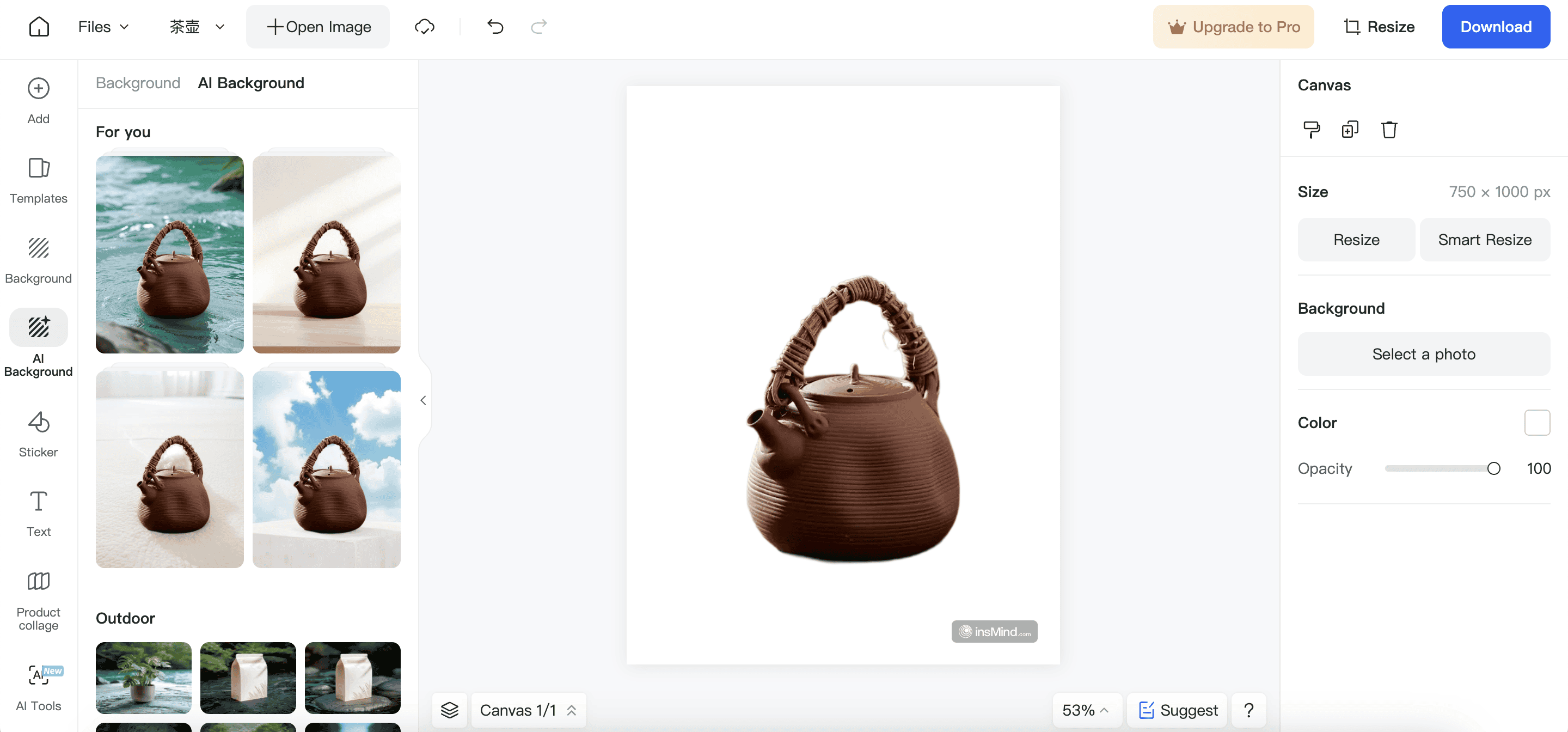Image resolution: width=1568 pixels, height=732 pixels.
Task: Duplicate canvas with the copy icon
Action: (1350, 130)
